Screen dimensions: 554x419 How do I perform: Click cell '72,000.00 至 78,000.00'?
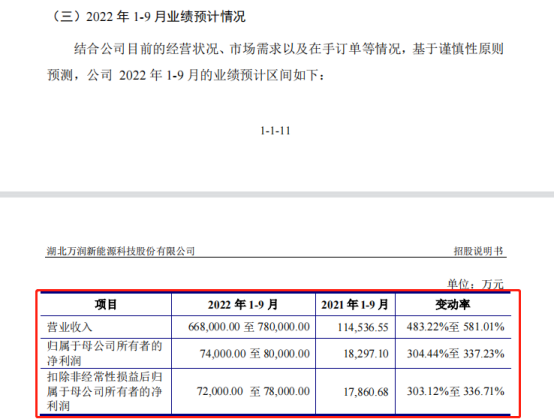point(253,391)
